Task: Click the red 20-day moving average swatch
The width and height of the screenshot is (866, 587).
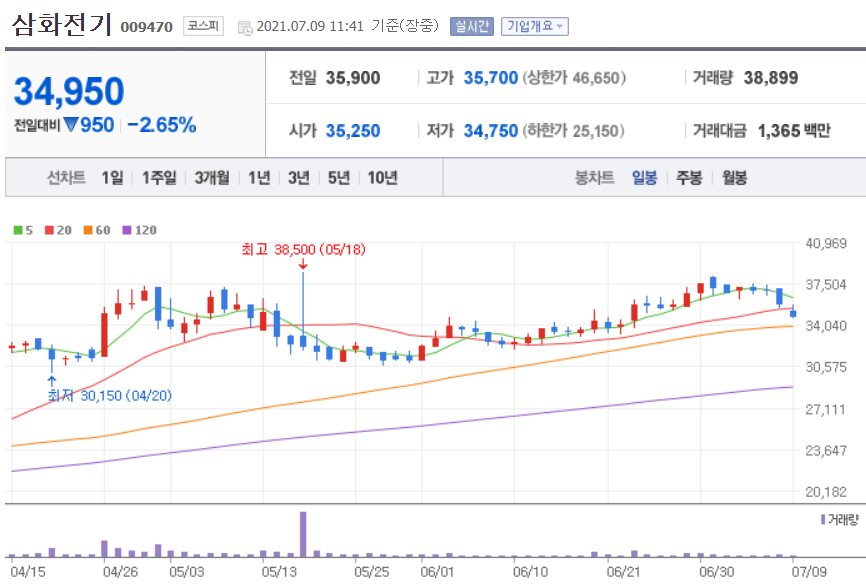Action: pos(50,230)
